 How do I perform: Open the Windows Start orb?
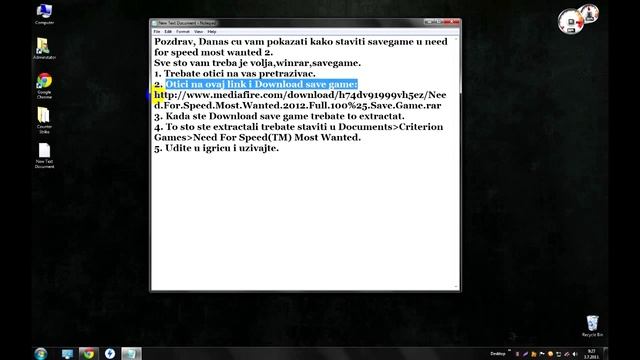coord(41,353)
